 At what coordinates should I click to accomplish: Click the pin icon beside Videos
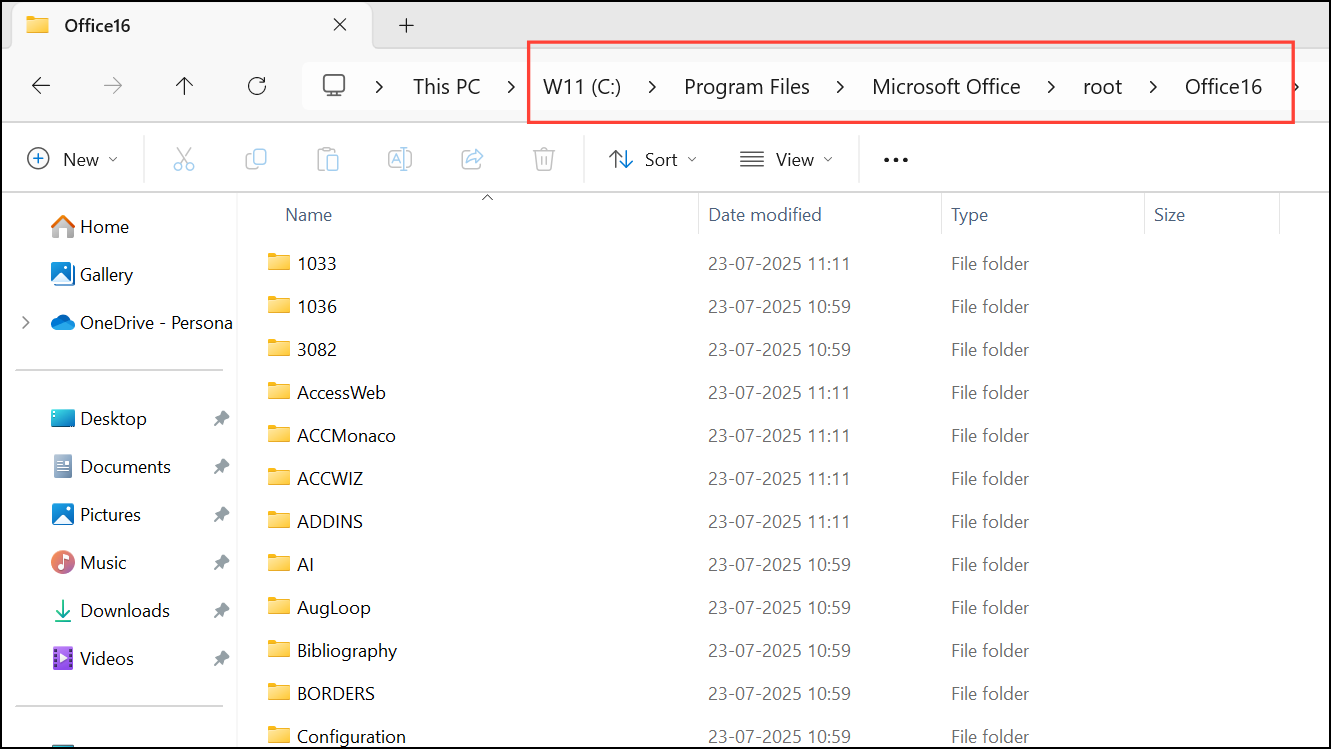pyautogui.click(x=221, y=659)
